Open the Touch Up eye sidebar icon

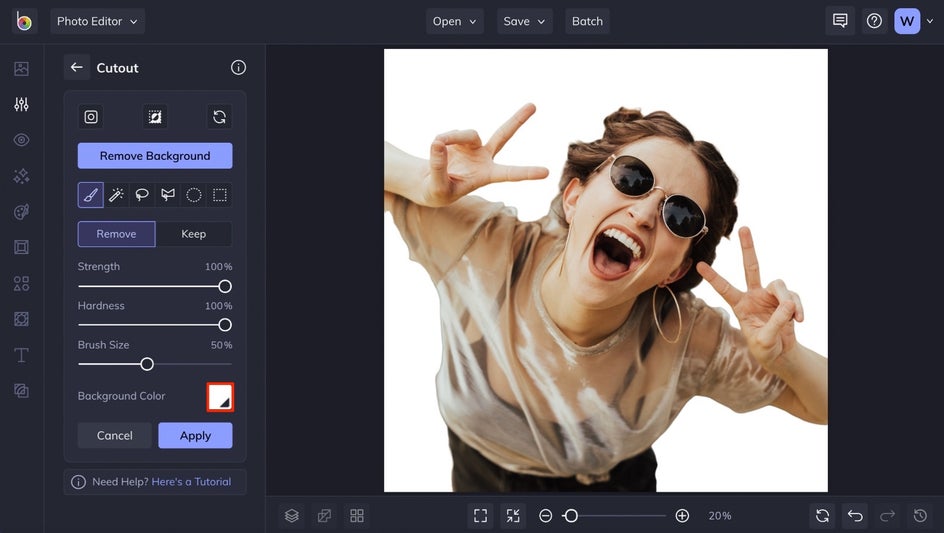[21, 140]
